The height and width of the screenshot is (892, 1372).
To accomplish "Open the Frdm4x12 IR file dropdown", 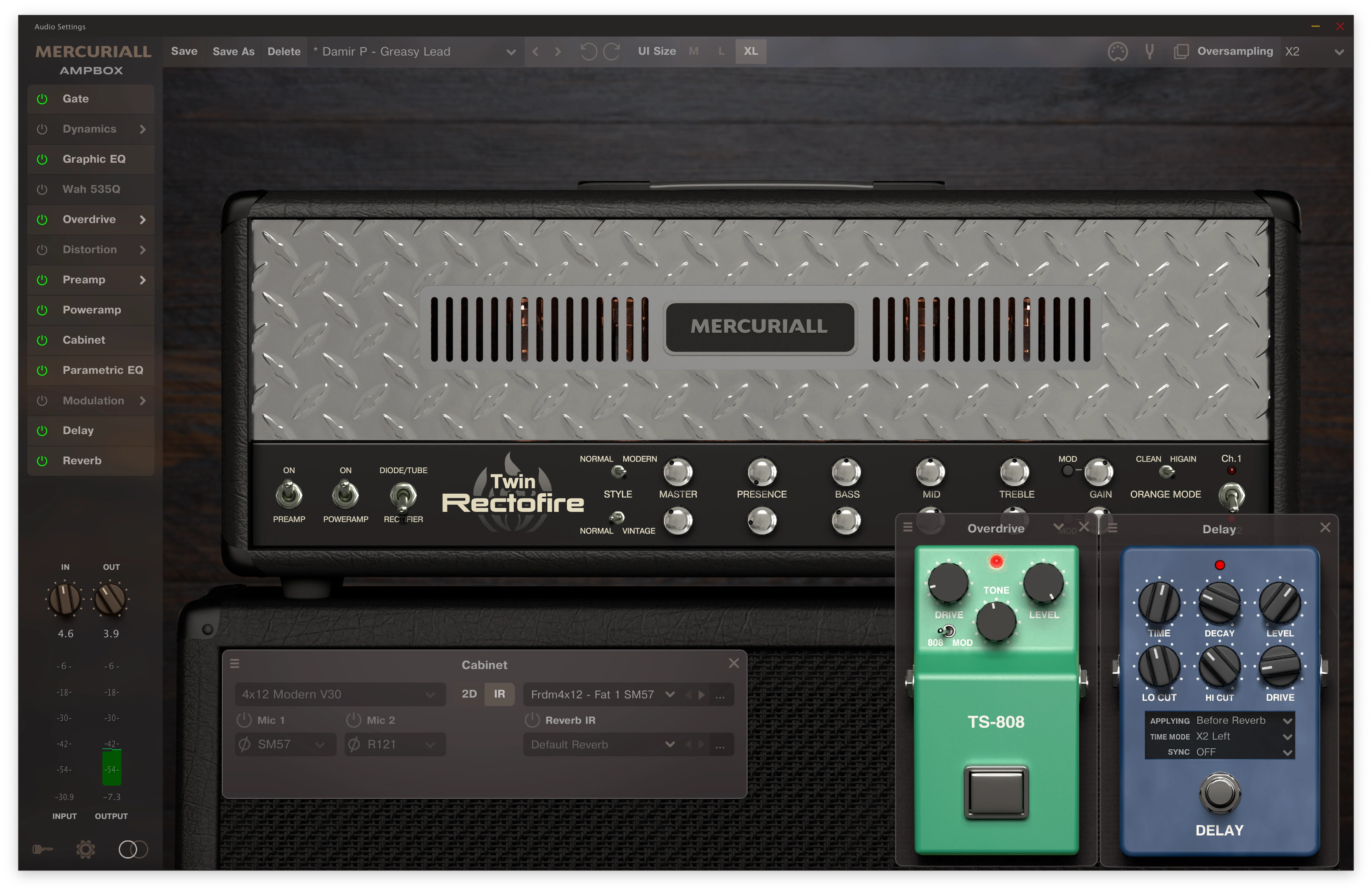I will coord(603,694).
